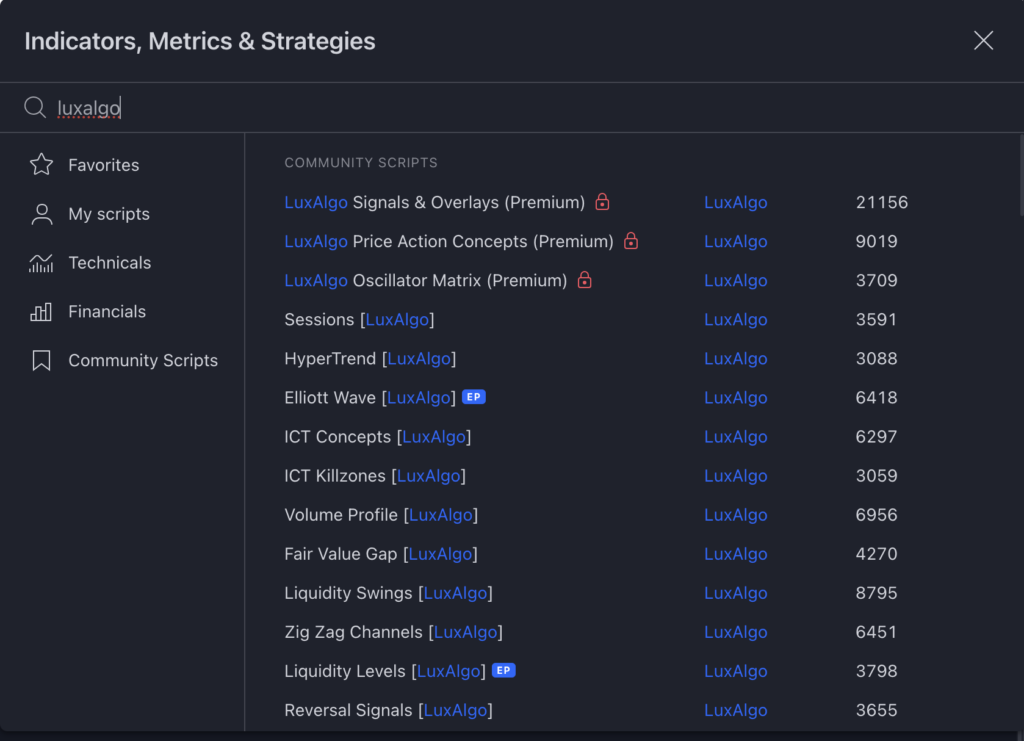Click lock icon next to Oscillator Matrix
This screenshot has width=1024, height=741.
(584, 280)
